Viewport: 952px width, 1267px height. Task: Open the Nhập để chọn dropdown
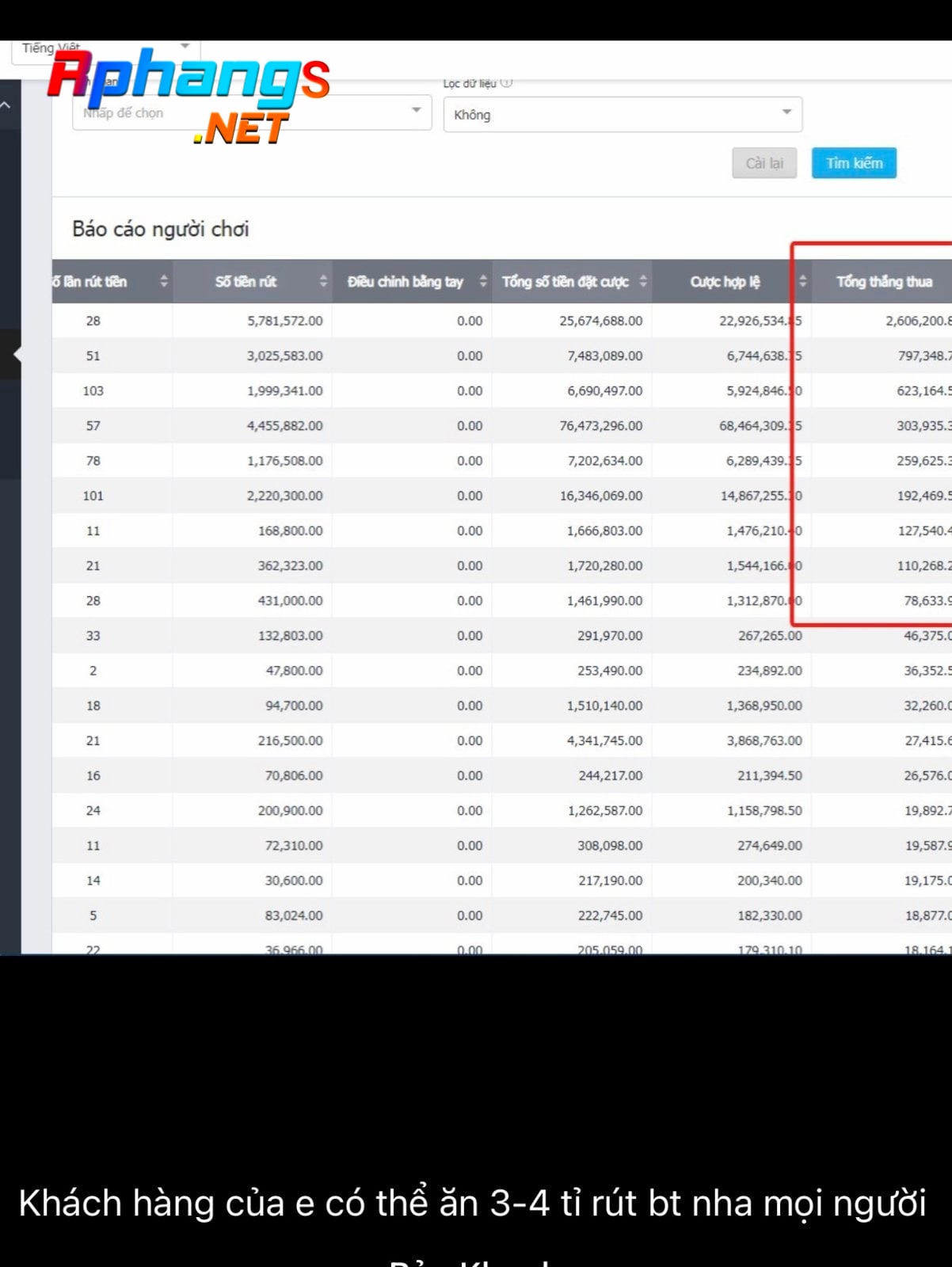(x=252, y=112)
